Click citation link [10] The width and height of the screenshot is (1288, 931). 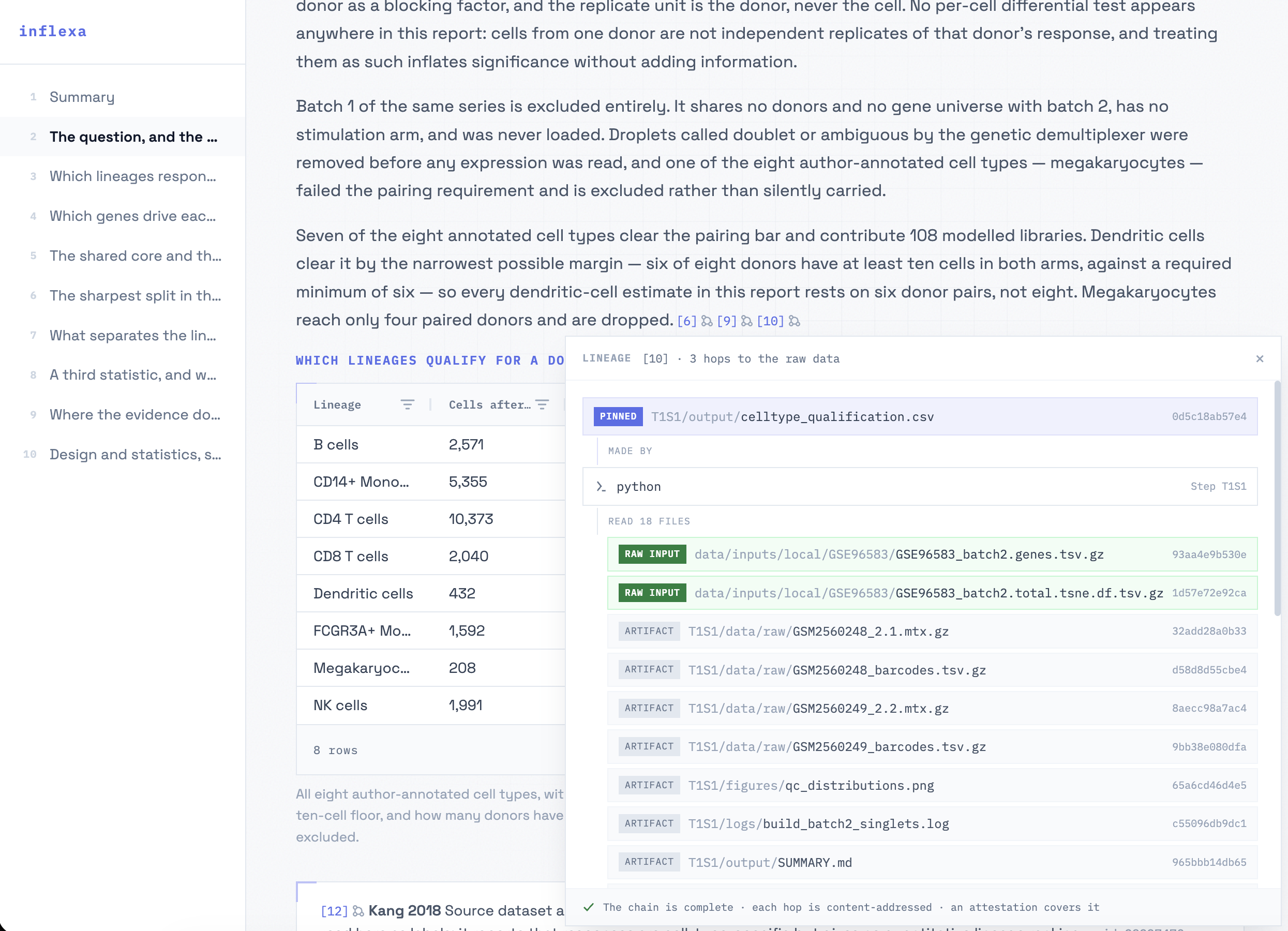(770, 321)
